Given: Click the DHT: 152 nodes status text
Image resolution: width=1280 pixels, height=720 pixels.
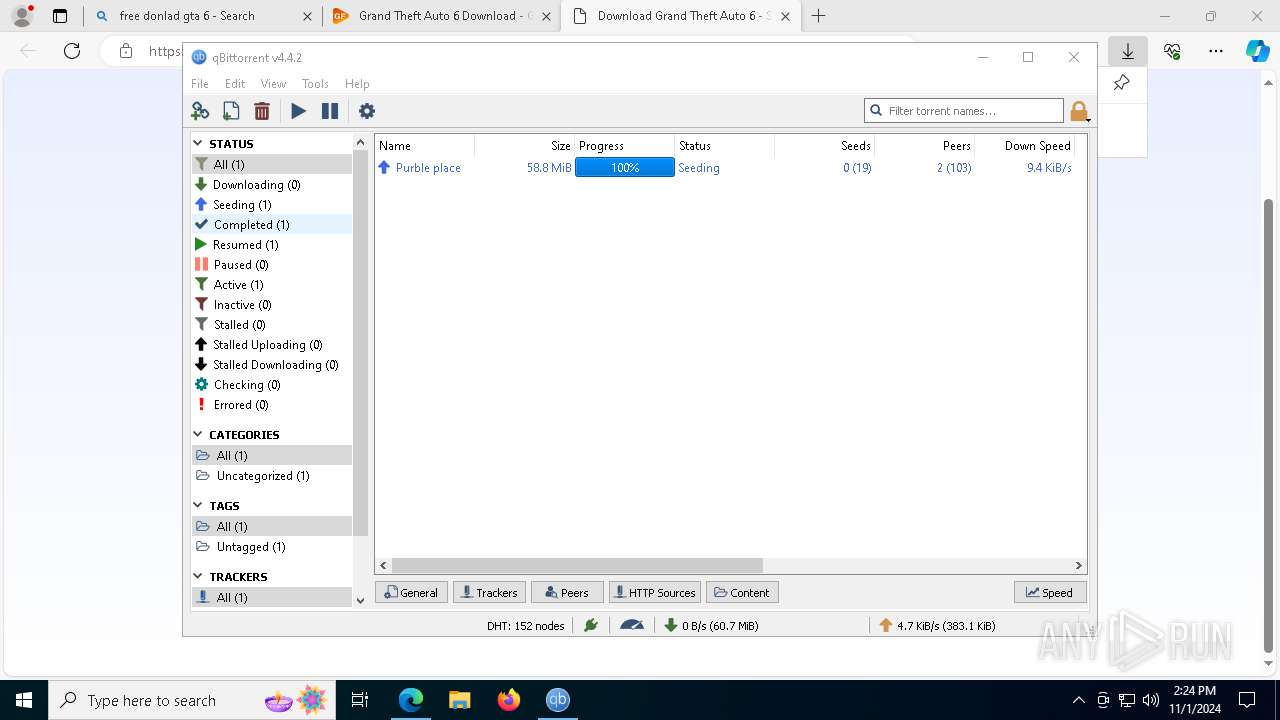Looking at the screenshot, I should point(525,625).
